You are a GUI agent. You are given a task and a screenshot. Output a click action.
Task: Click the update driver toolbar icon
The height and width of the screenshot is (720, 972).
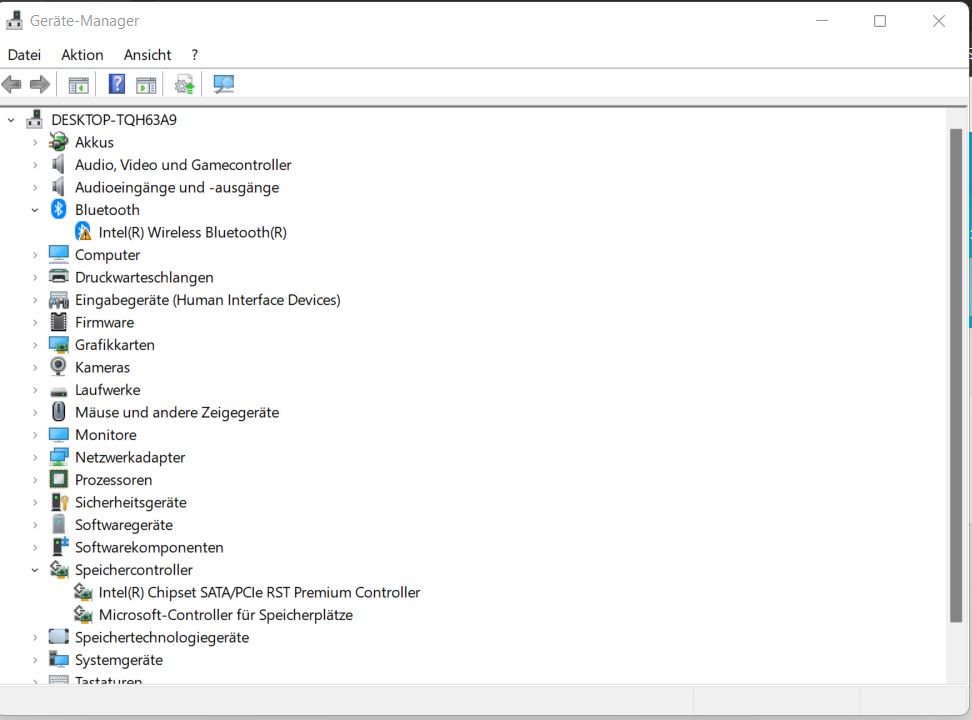[184, 85]
